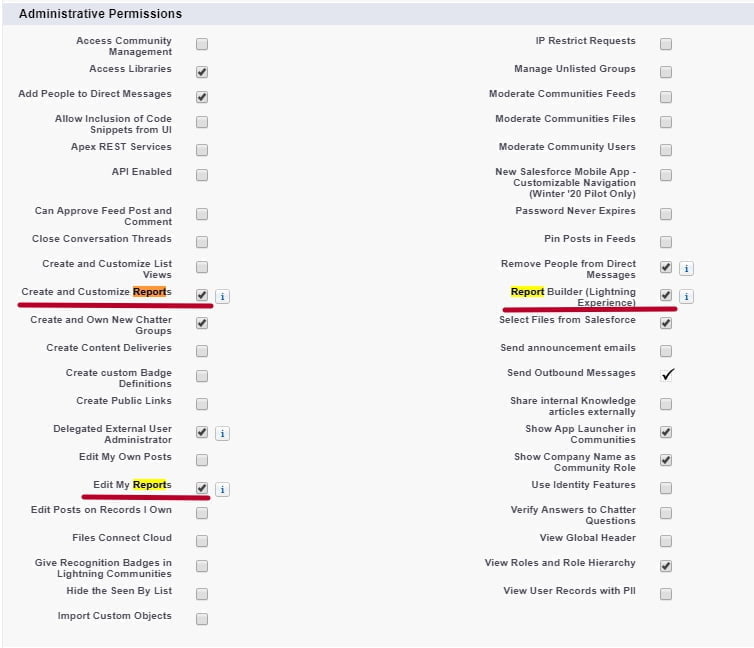Screen dimensions: 754x648
Task: Open info icon for Create and Customize Reports
Action: [222, 297]
